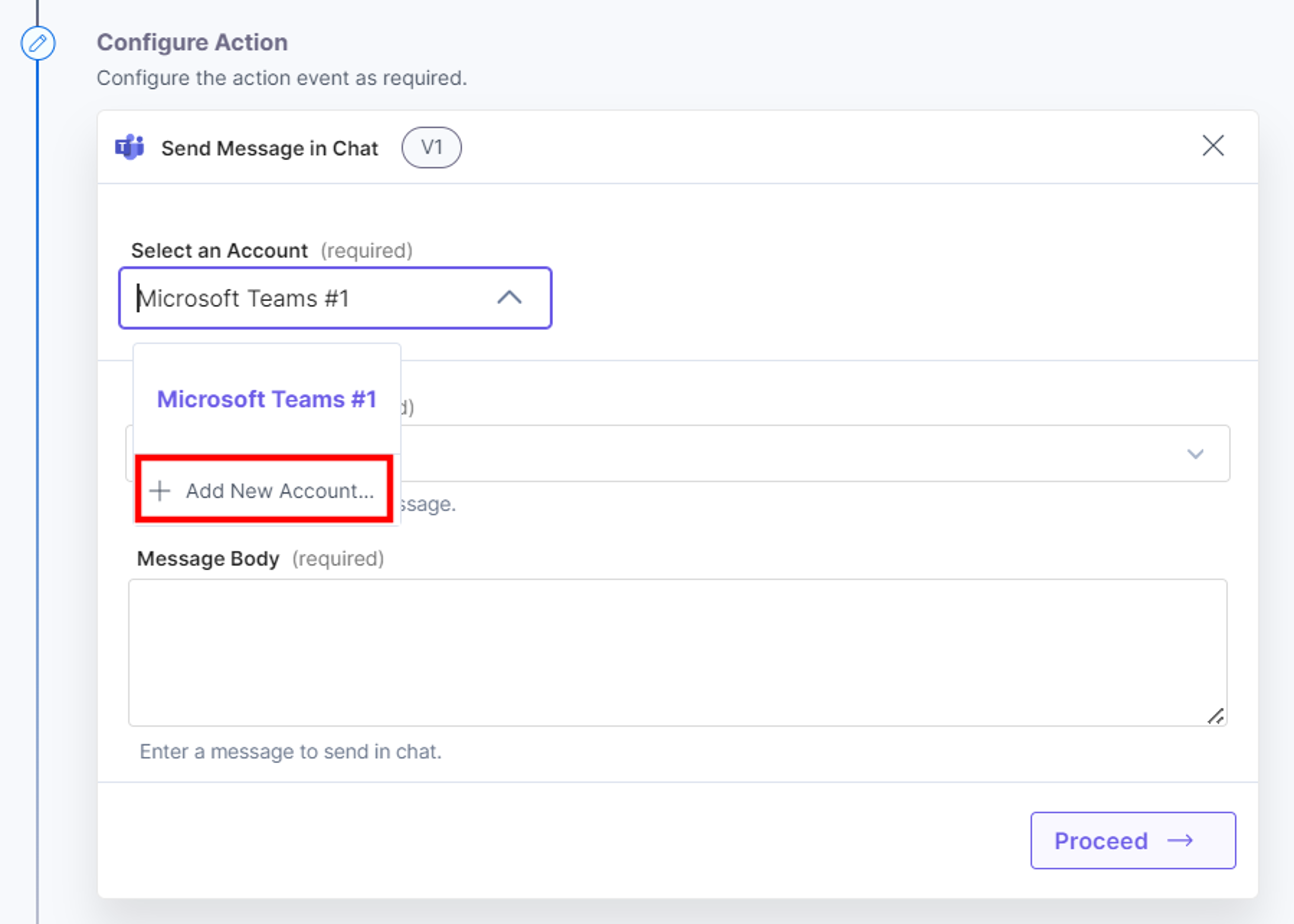Click the Proceed button
Image resolution: width=1294 pixels, height=924 pixels.
click(x=1133, y=840)
